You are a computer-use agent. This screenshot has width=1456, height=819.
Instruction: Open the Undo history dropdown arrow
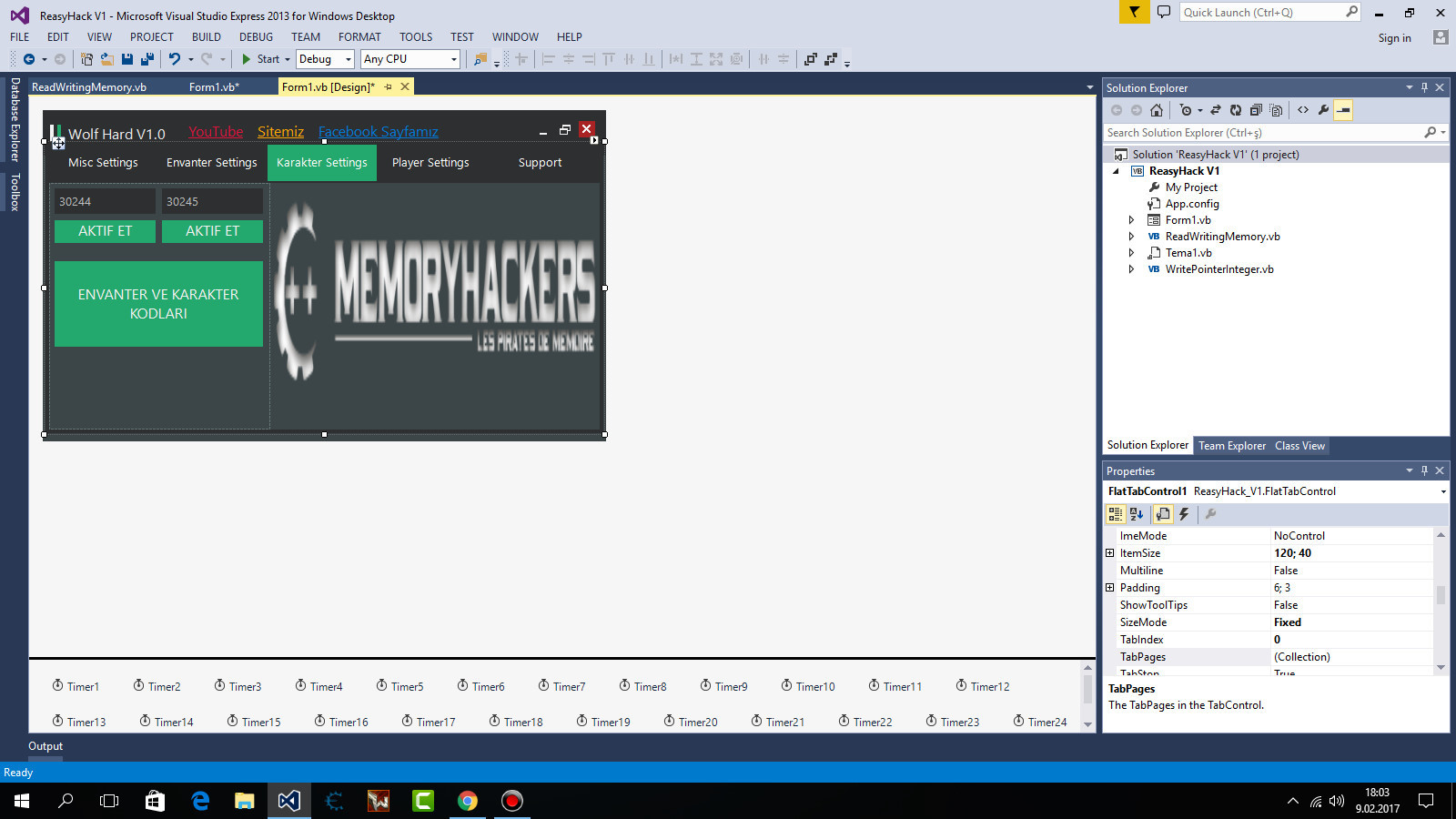click(190, 59)
